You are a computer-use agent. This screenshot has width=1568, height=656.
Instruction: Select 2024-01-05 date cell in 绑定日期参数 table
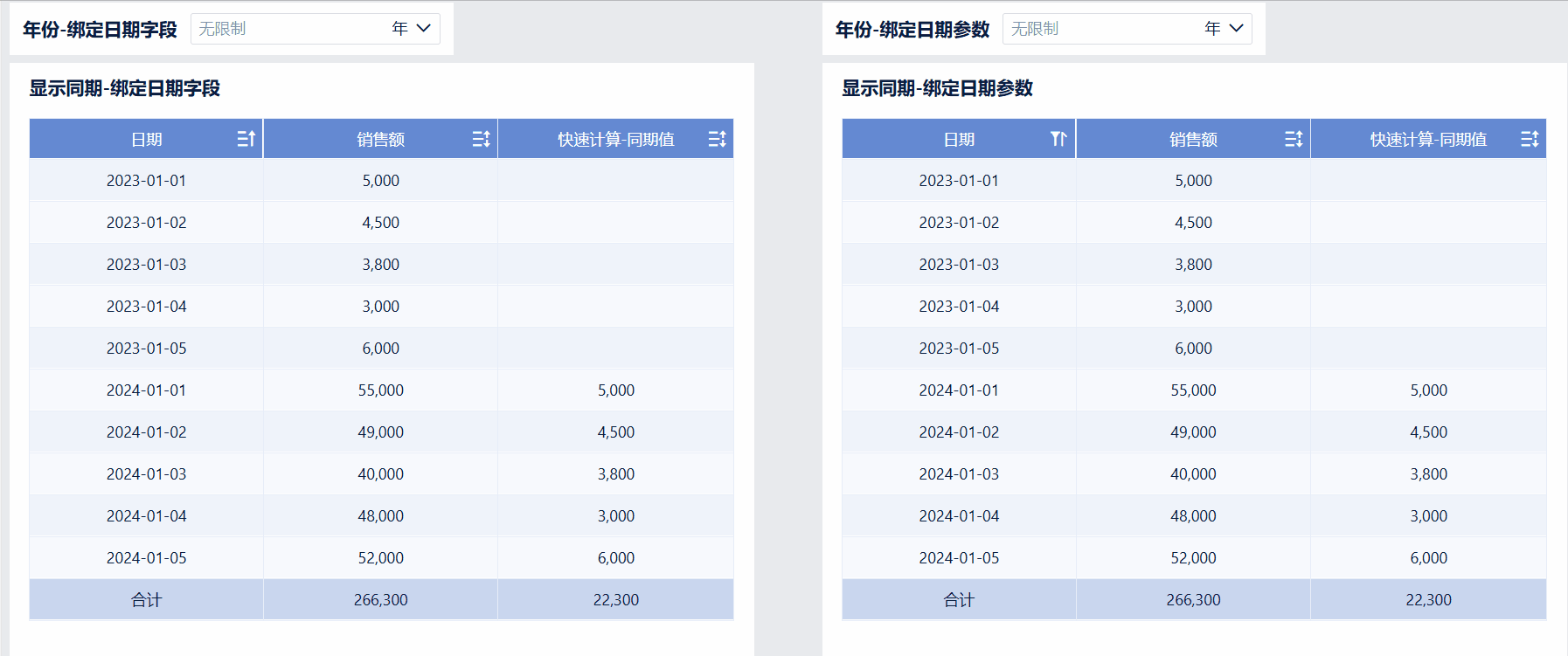click(x=959, y=558)
